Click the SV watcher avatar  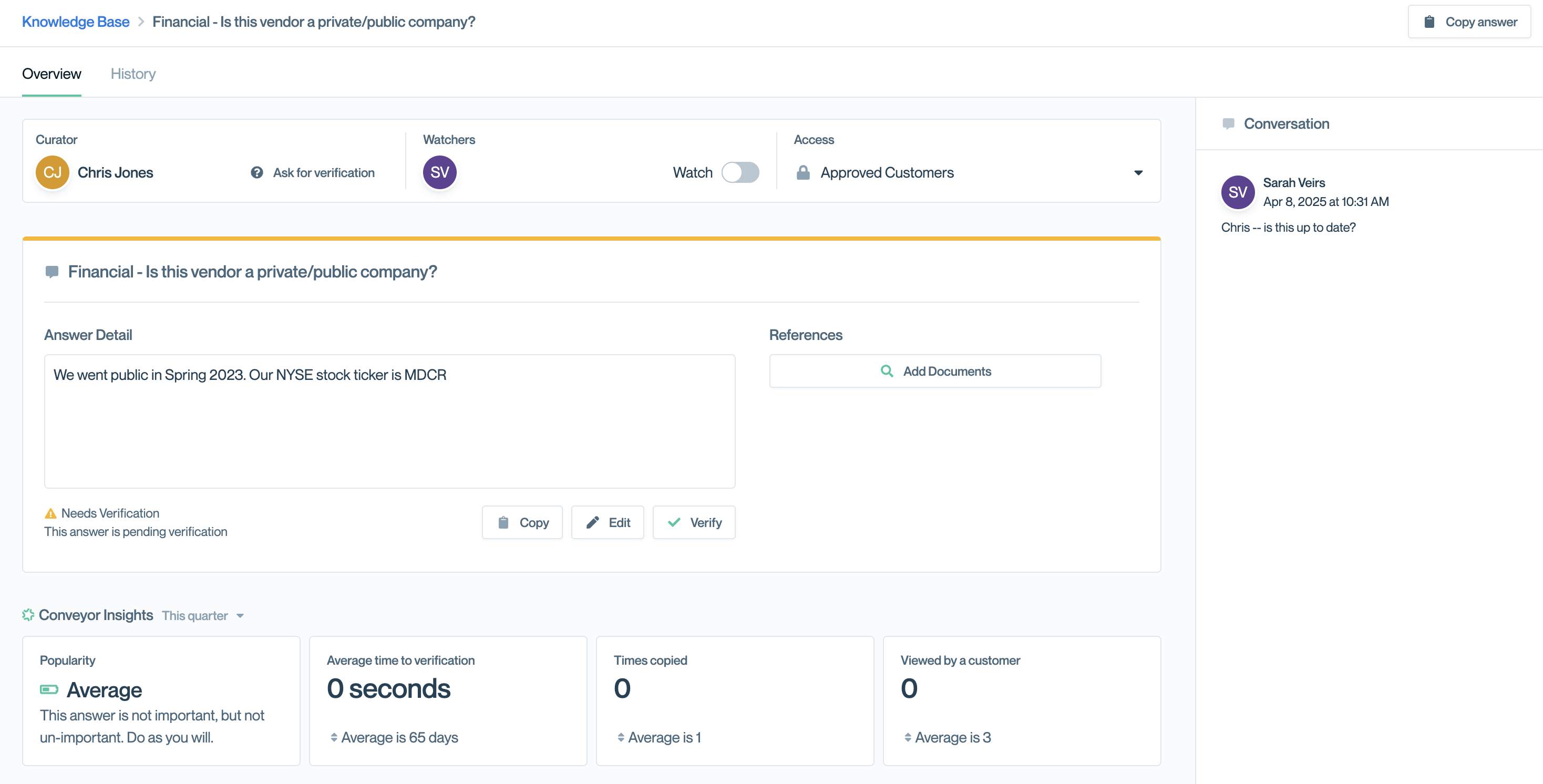click(x=440, y=172)
